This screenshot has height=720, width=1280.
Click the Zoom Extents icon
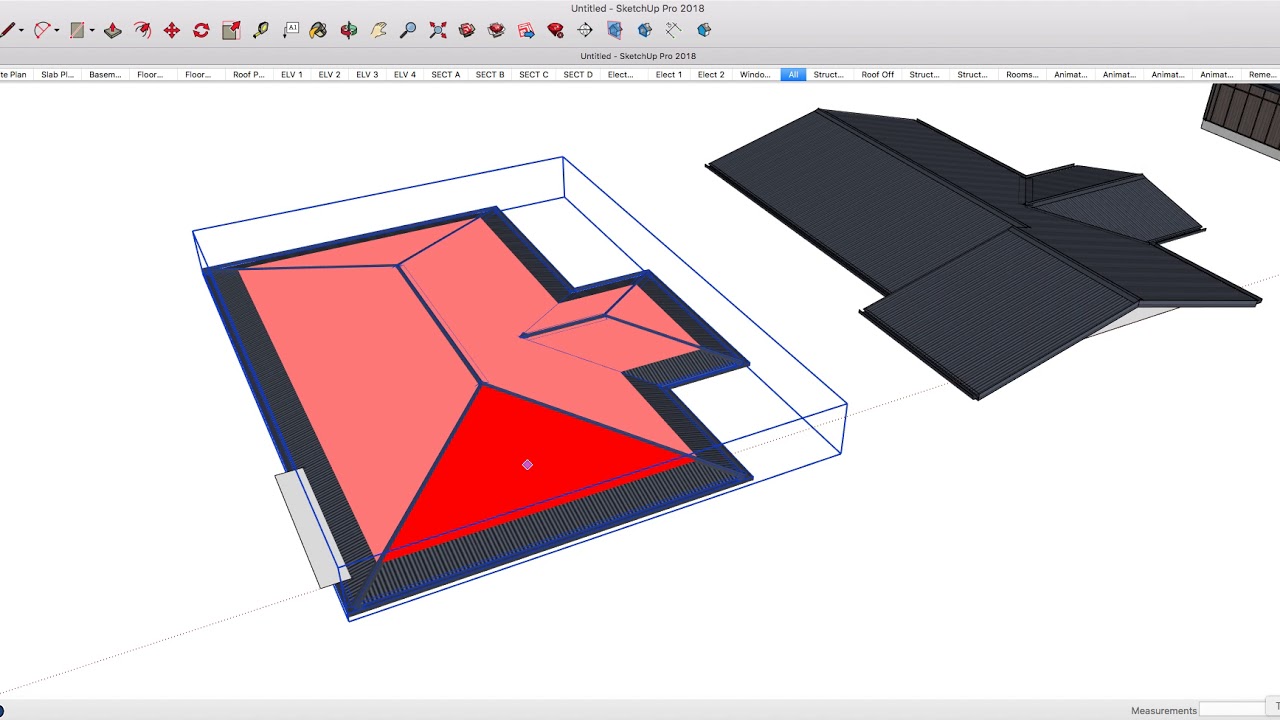tap(438, 31)
